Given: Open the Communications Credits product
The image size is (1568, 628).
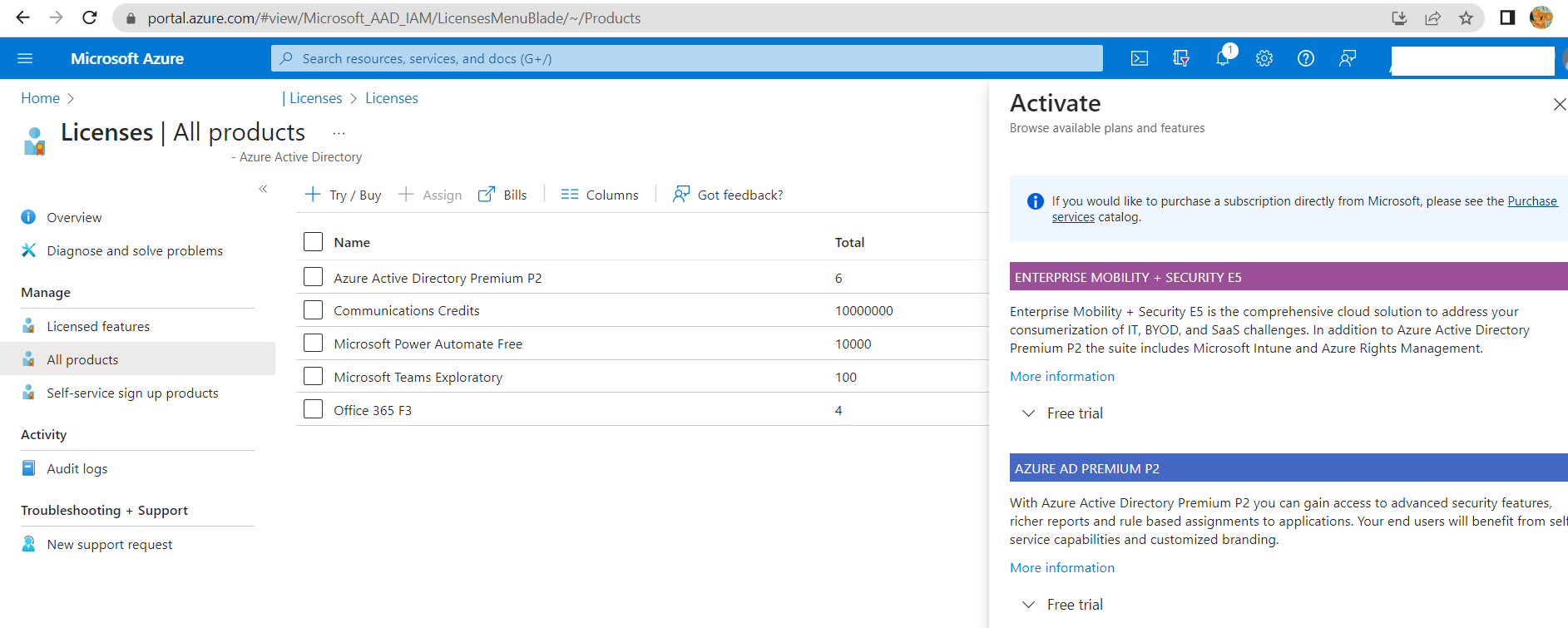Looking at the screenshot, I should click(x=407, y=310).
